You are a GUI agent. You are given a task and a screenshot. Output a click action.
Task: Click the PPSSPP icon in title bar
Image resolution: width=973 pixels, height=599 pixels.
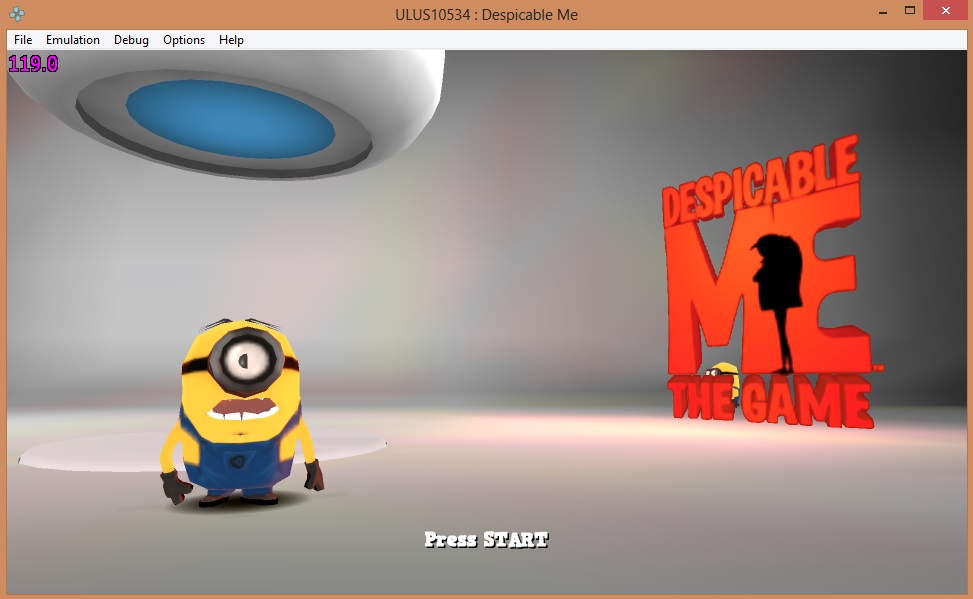[18, 14]
